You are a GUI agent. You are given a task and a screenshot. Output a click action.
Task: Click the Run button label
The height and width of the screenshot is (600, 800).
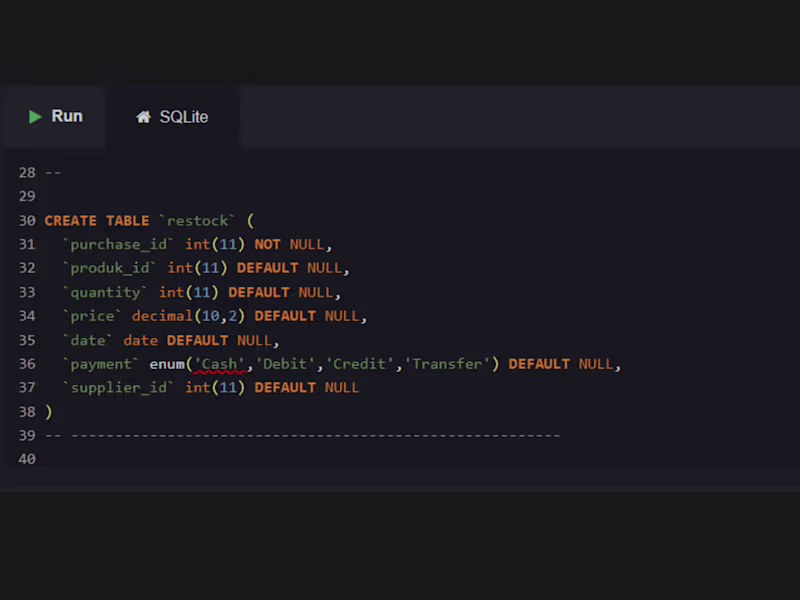click(67, 116)
